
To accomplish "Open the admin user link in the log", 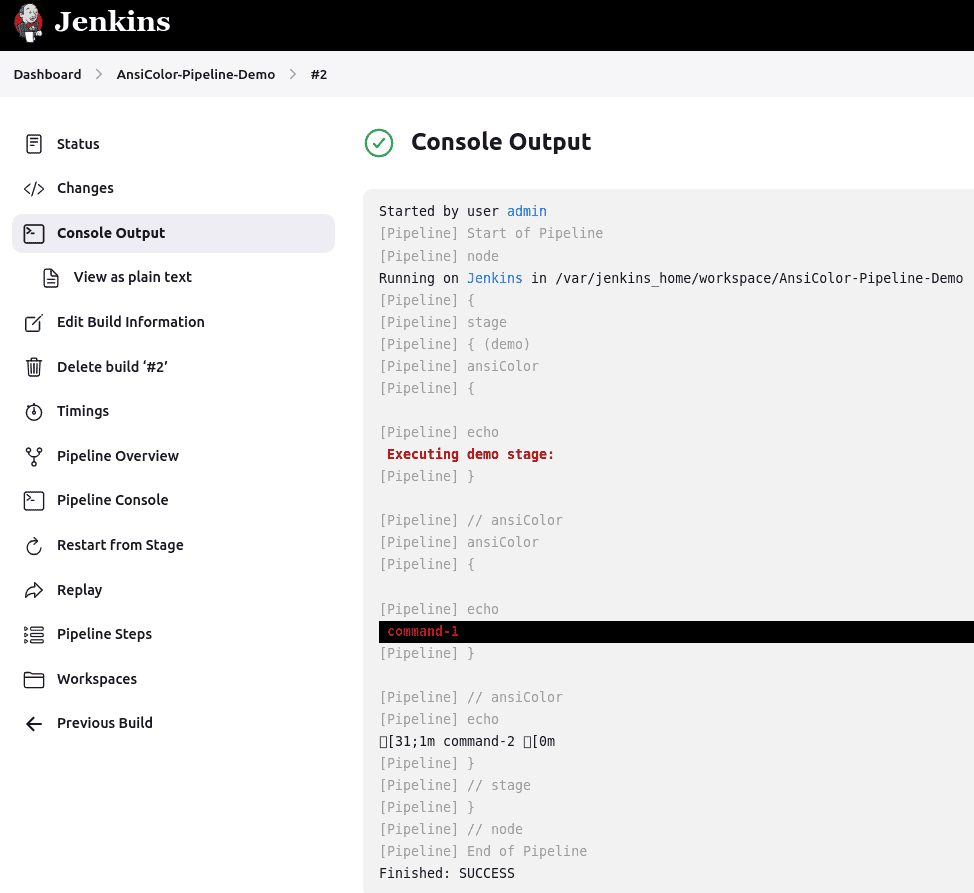I will tap(527, 211).
